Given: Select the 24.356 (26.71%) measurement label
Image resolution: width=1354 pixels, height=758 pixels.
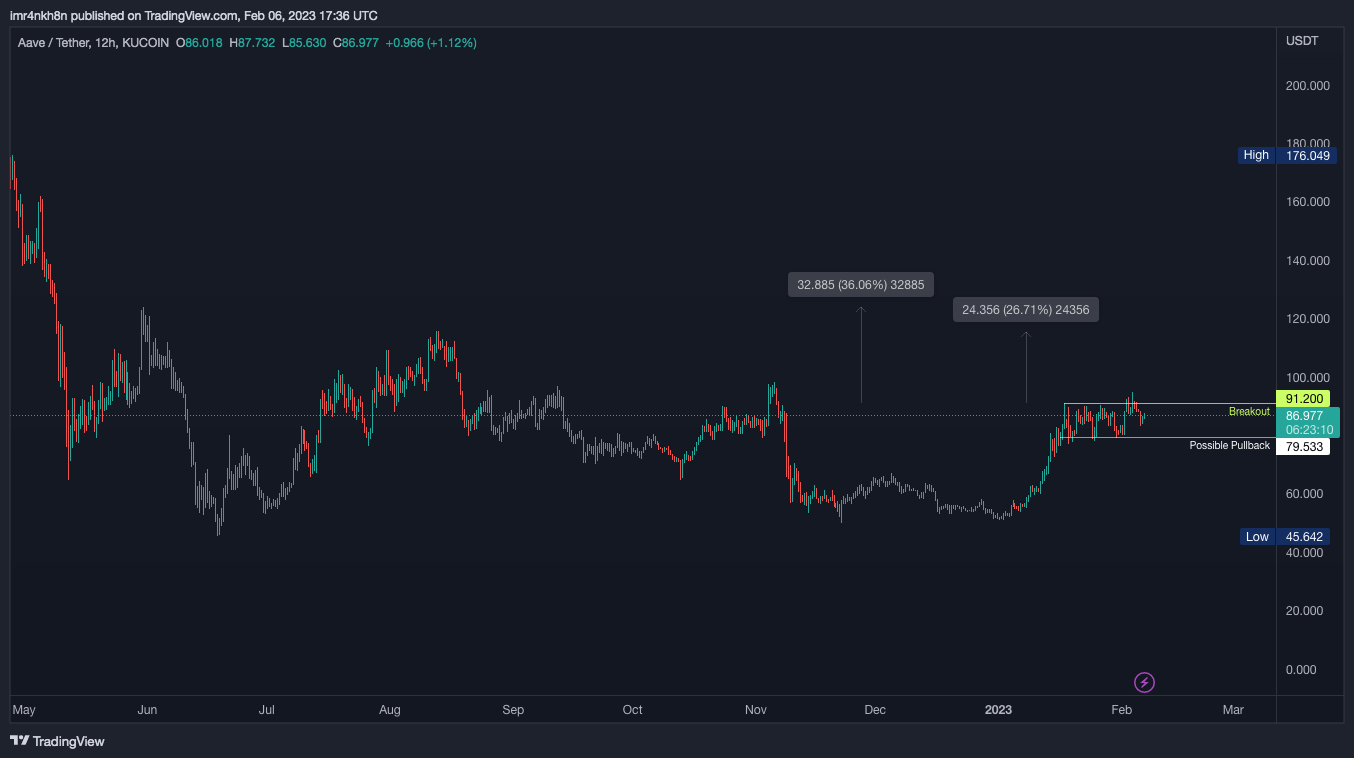Looking at the screenshot, I should point(1025,310).
